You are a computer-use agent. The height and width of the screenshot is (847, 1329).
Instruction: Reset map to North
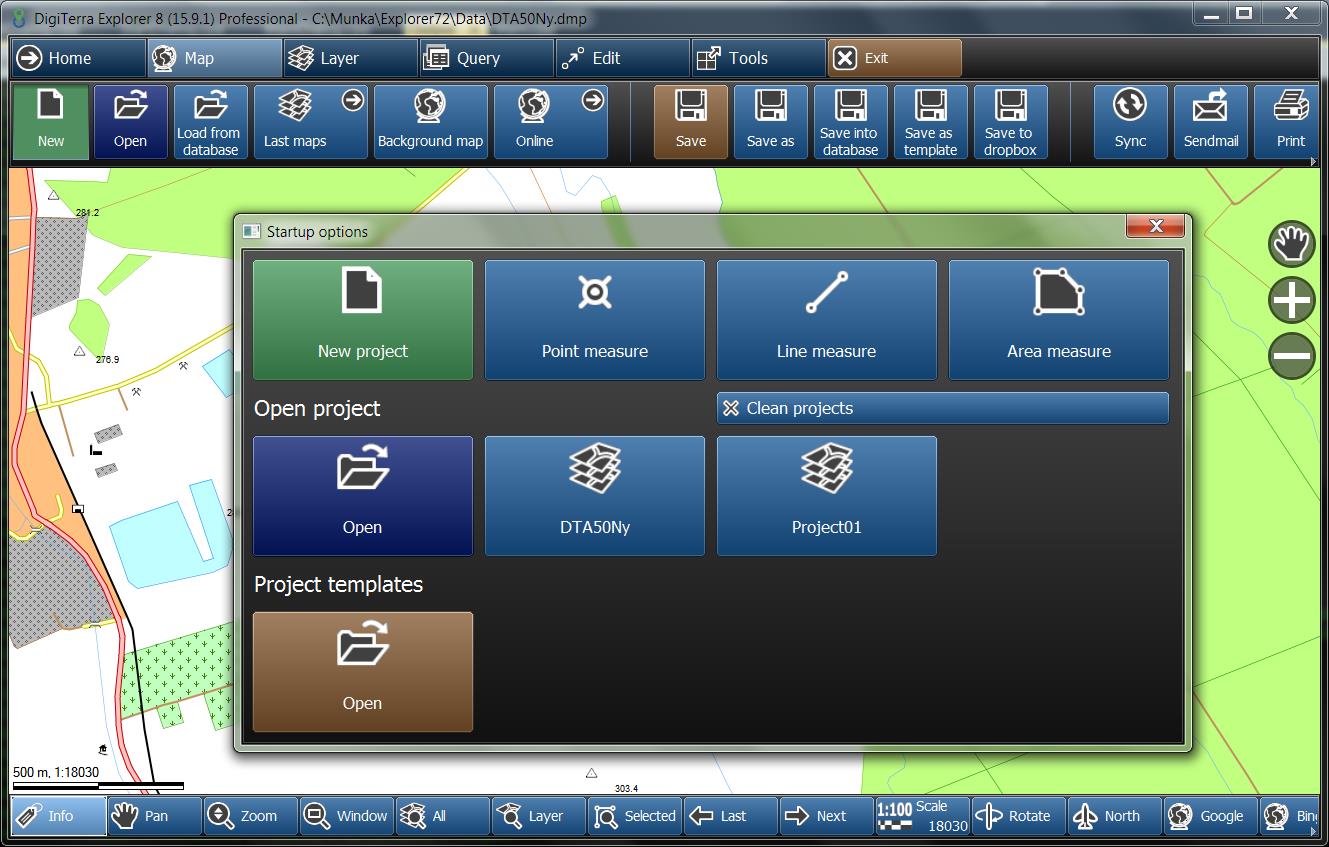click(x=1115, y=816)
